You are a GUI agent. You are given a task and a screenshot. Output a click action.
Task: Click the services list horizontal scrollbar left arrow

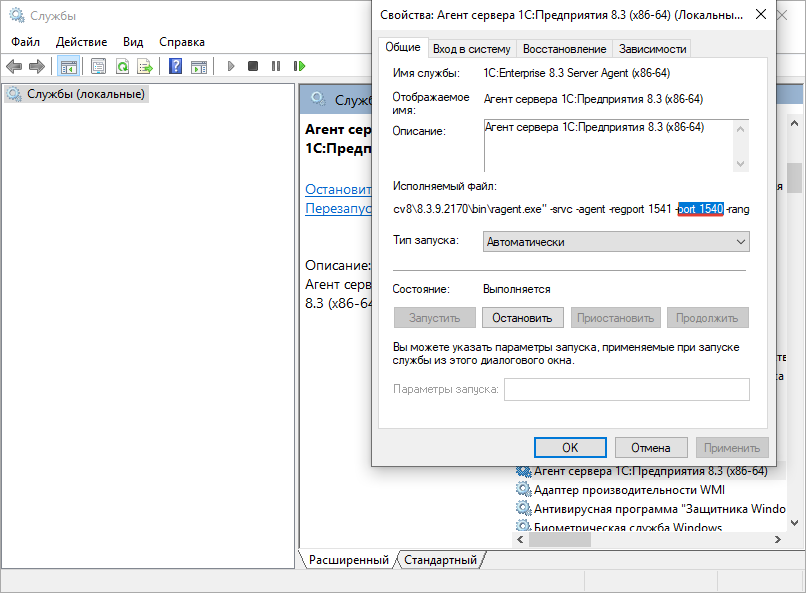pos(520,540)
